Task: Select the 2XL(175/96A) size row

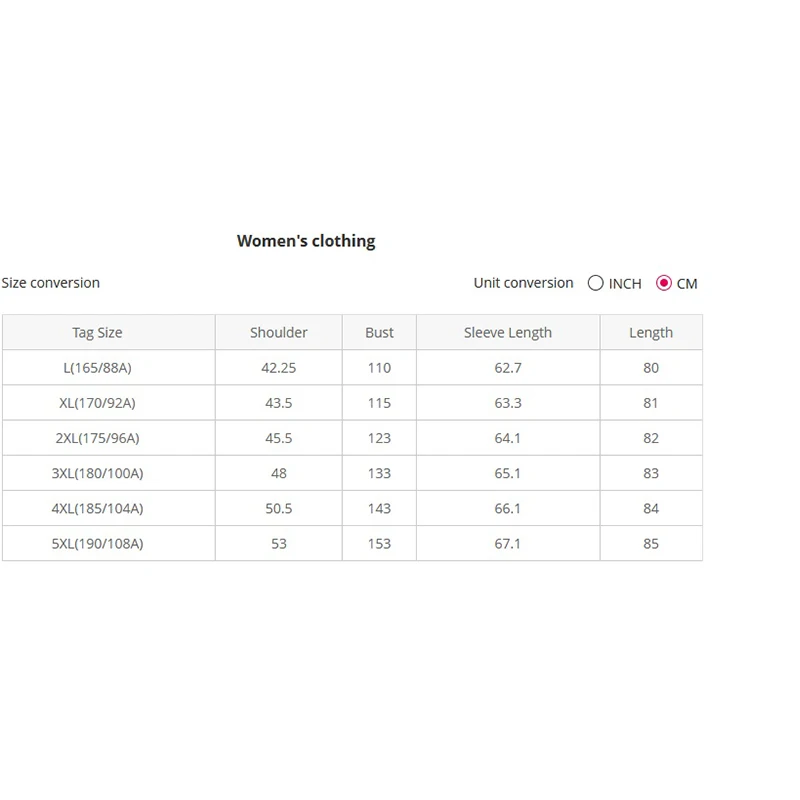Action: [x=353, y=438]
